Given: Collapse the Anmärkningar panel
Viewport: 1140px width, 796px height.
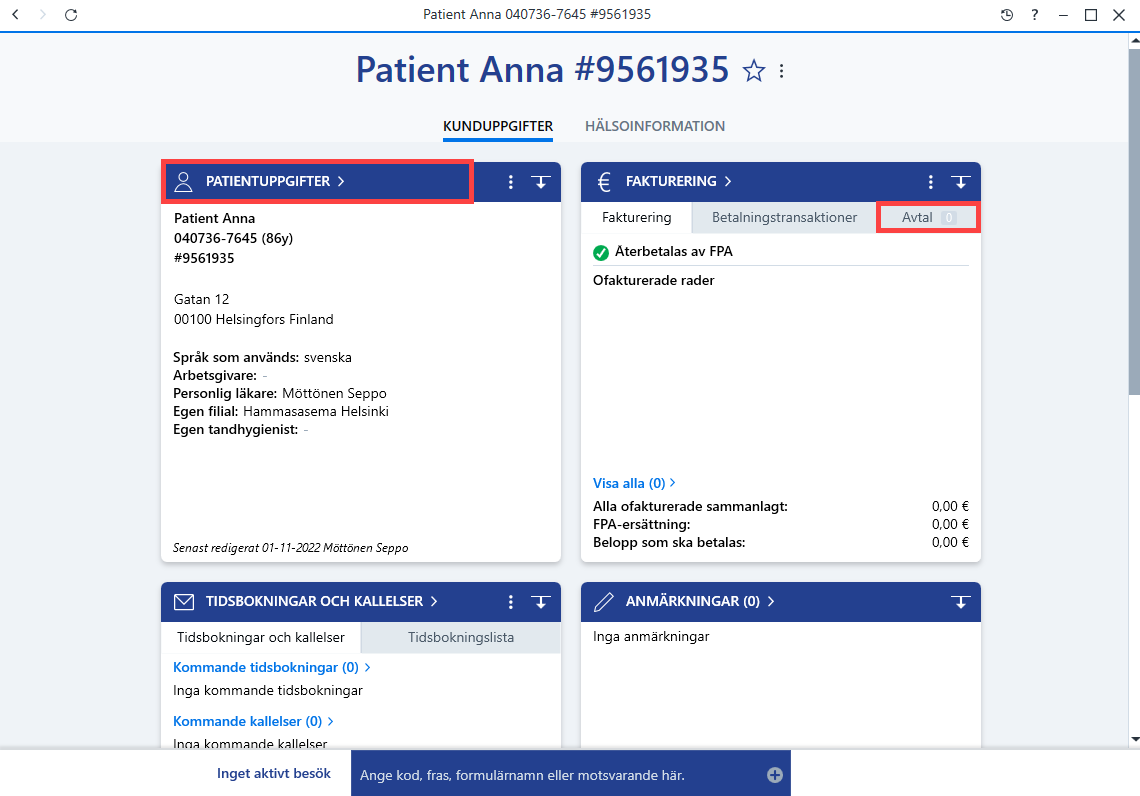Looking at the screenshot, I should click(960, 602).
